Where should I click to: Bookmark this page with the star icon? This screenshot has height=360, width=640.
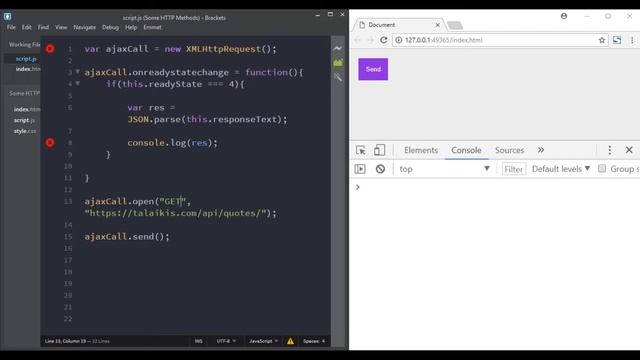coord(602,40)
